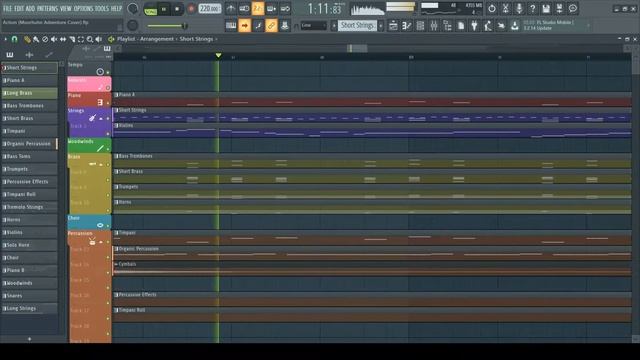The height and width of the screenshot is (360, 640).
Task: Toggle the overdub recording button
Action: tap(271, 9)
